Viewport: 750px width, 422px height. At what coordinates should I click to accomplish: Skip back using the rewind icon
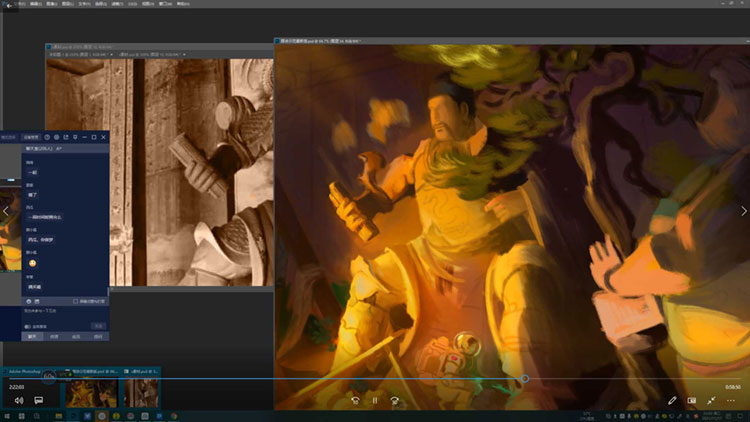click(x=354, y=400)
